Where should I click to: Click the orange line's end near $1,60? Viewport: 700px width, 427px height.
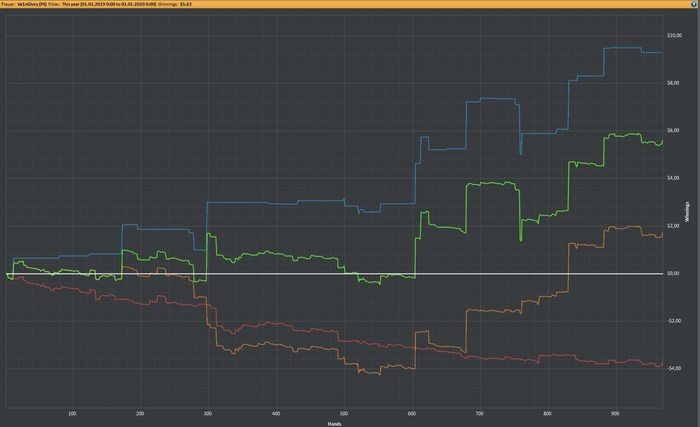661,235
